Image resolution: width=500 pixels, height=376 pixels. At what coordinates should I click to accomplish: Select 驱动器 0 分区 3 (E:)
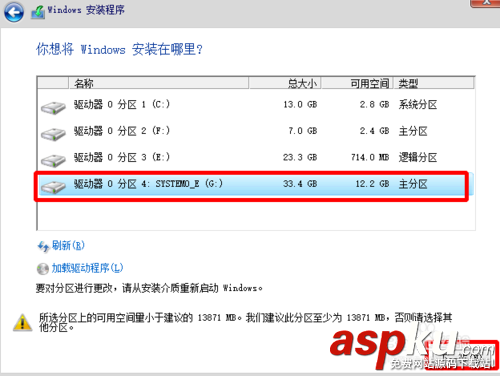coord(122,157)
